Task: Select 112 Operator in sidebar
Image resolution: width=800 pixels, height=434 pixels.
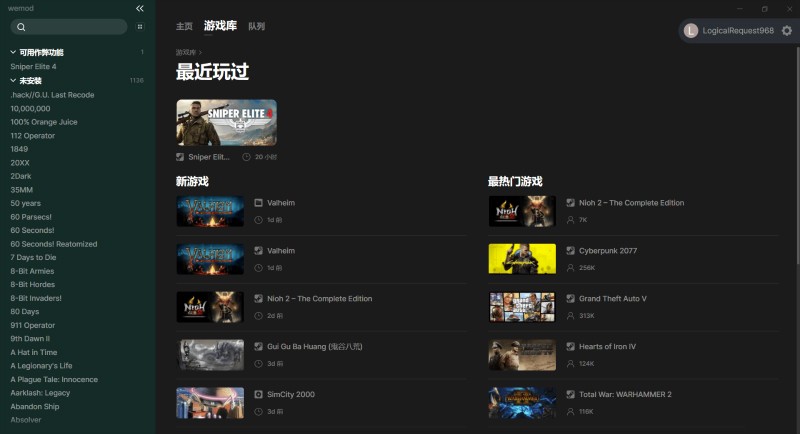Action: [33, 136]
